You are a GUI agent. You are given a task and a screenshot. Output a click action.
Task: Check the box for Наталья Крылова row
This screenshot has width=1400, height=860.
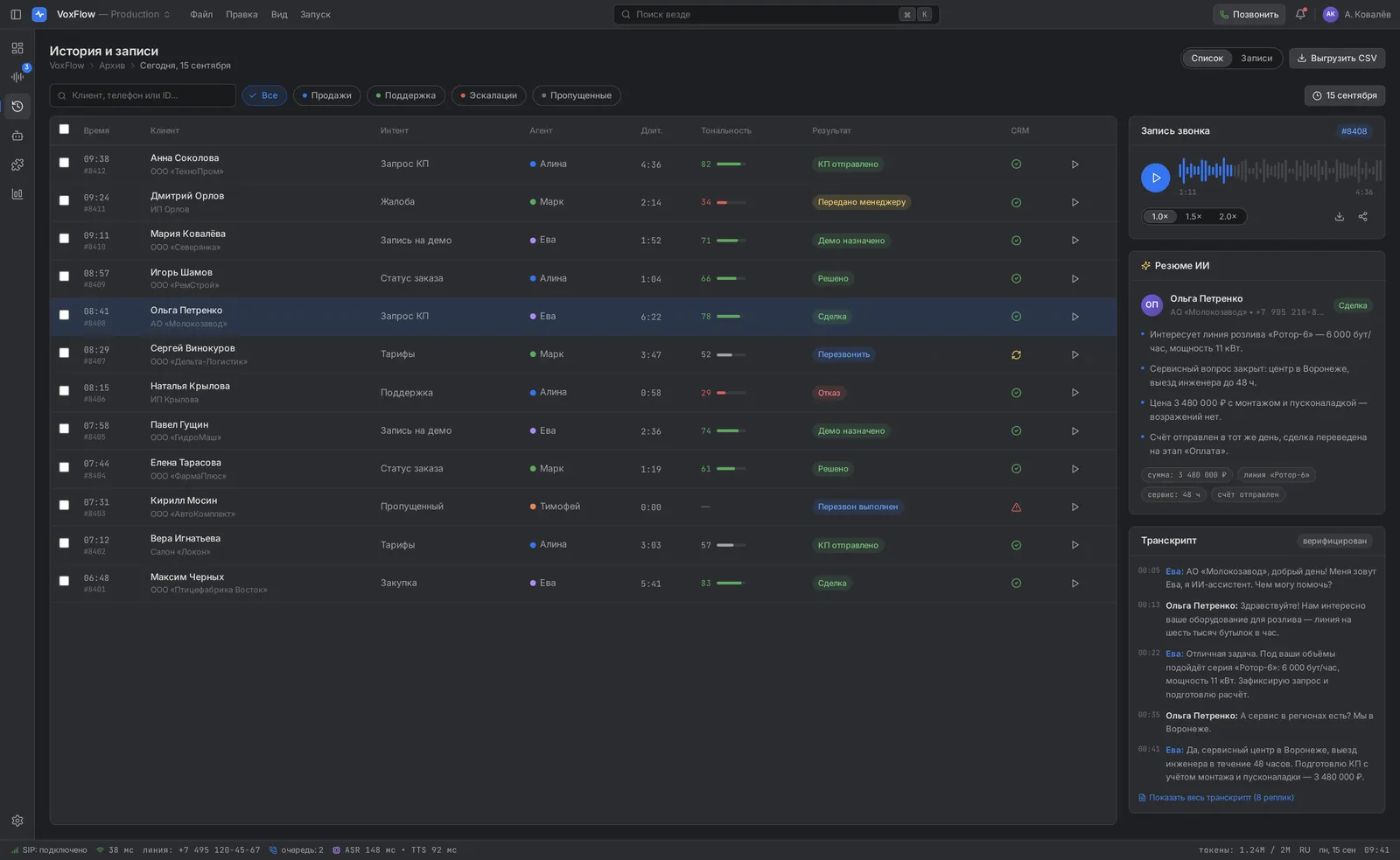coord(64,391)
